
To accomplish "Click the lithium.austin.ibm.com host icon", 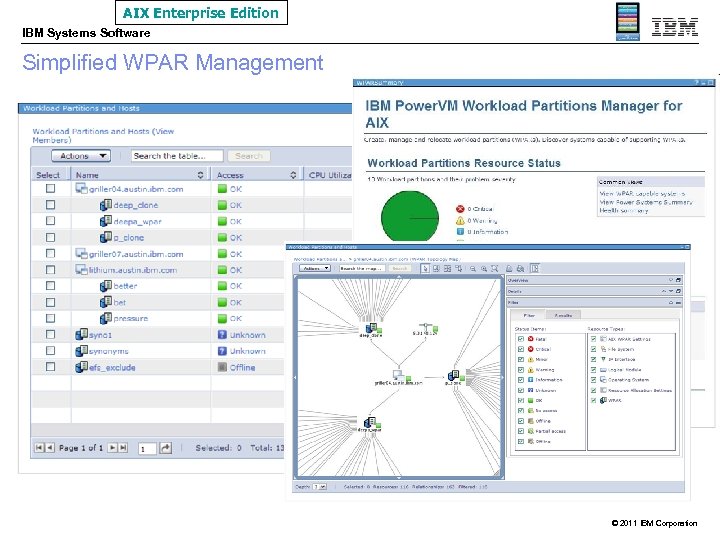I will click(81, 270).
